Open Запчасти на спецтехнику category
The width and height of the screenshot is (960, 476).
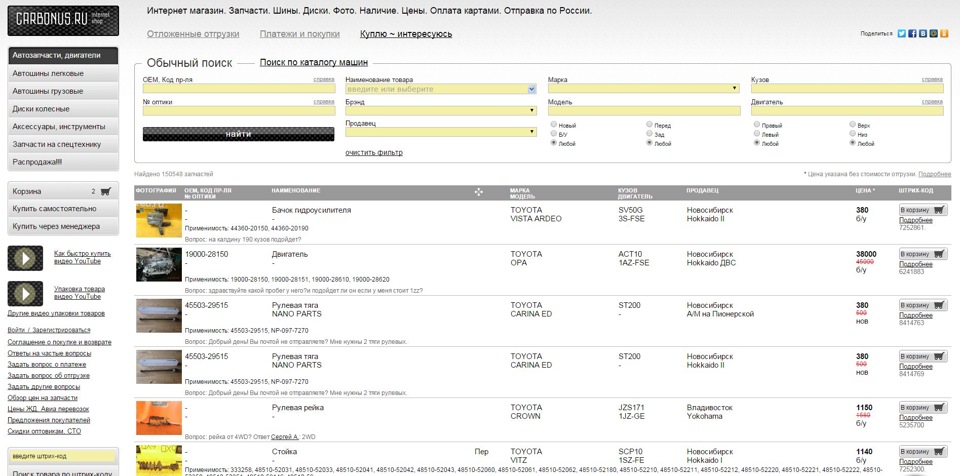tap(63, 145)
